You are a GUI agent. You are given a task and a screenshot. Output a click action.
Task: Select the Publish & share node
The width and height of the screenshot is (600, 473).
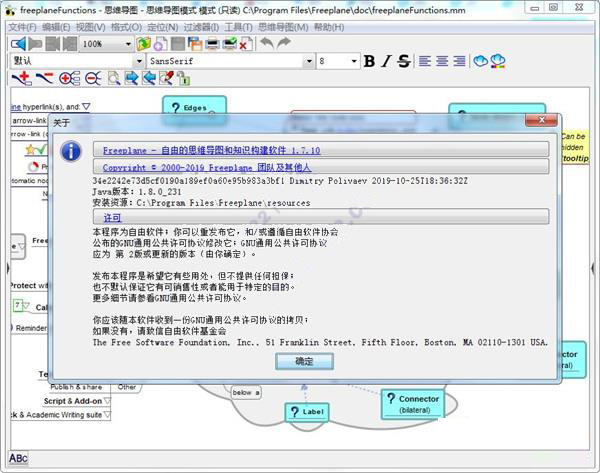point(76,387)
